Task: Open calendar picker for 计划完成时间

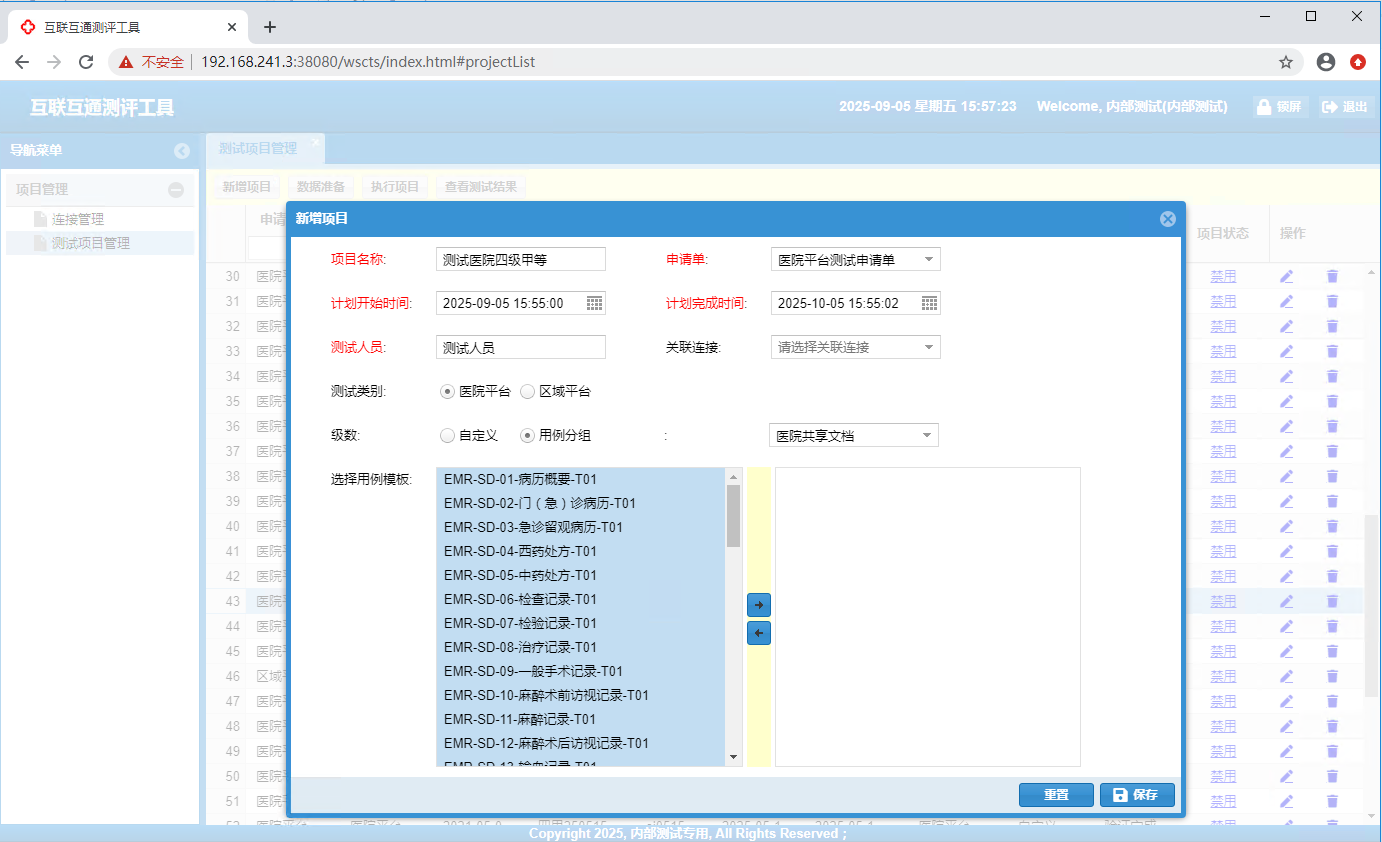Action: coord(929,303)
